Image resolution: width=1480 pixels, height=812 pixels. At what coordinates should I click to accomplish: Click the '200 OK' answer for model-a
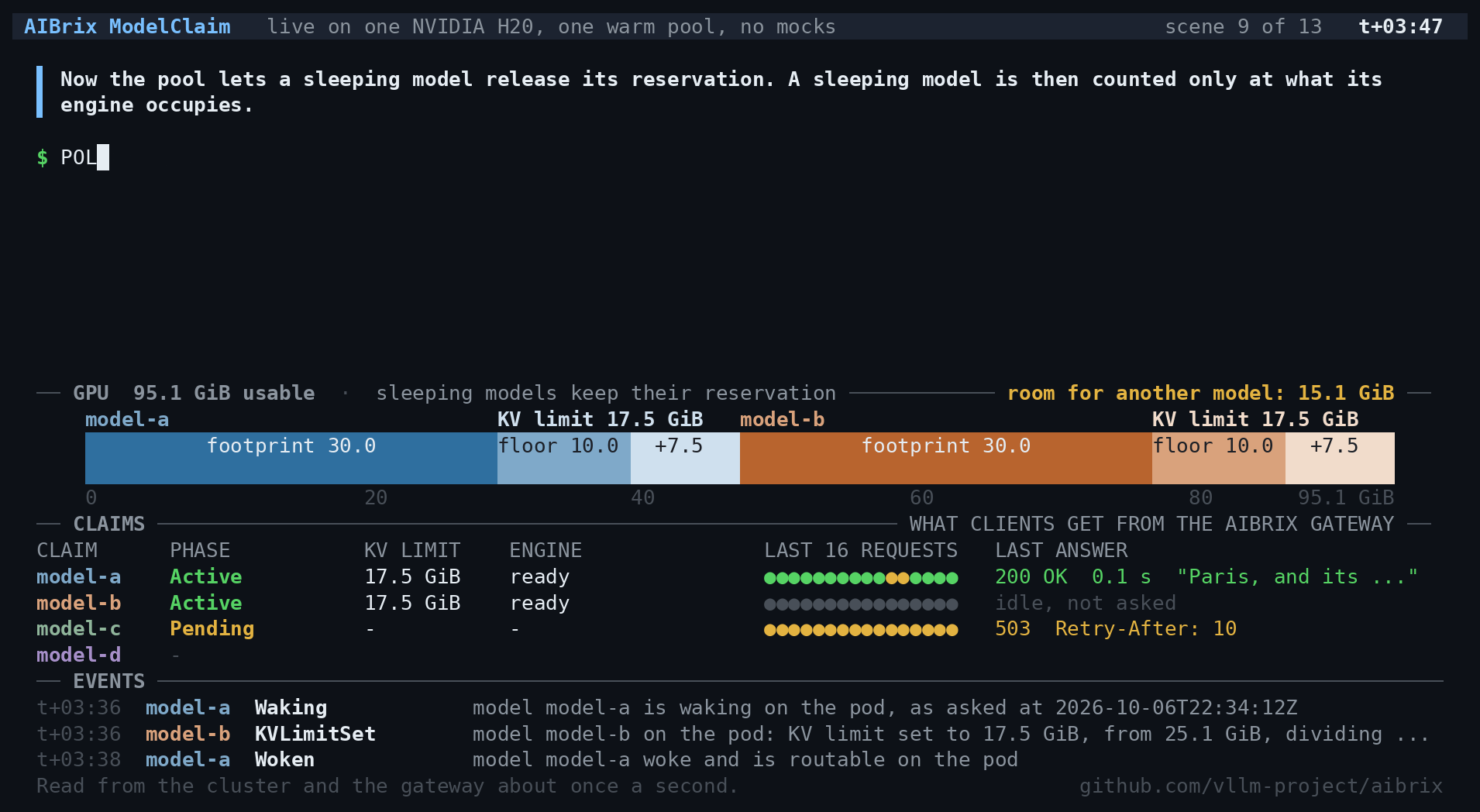tap(1031, 576)
